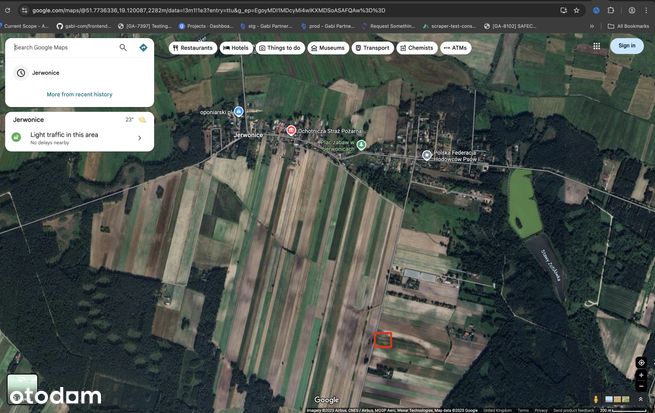Focus the Search Google Maps field
This screenshot has height=413, width=655.
65,48
